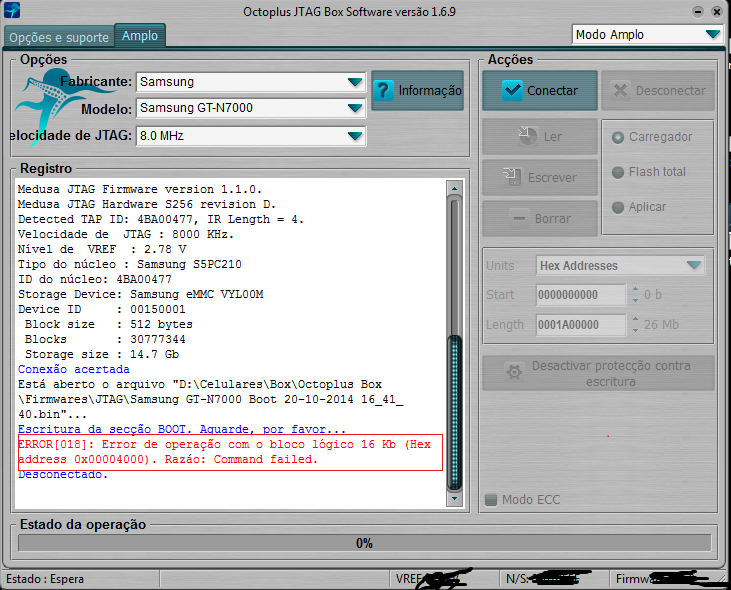Click the Length field stepper arrows

click(635, 325)
